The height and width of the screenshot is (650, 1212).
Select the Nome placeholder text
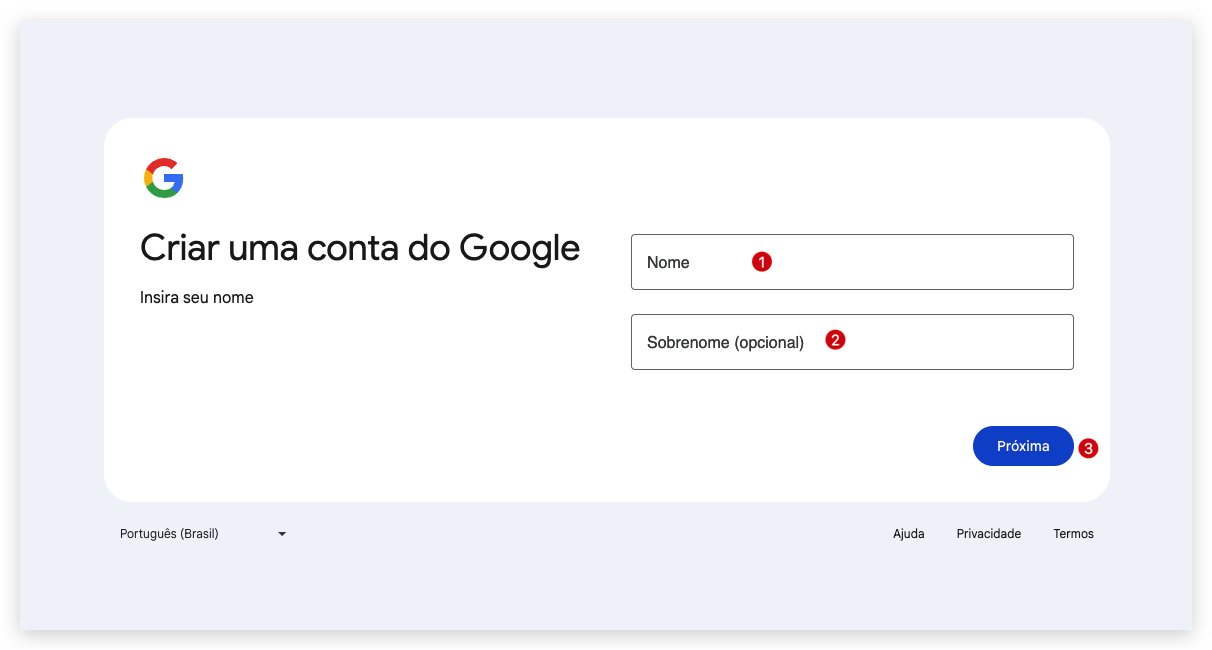(x=669, y=261)
